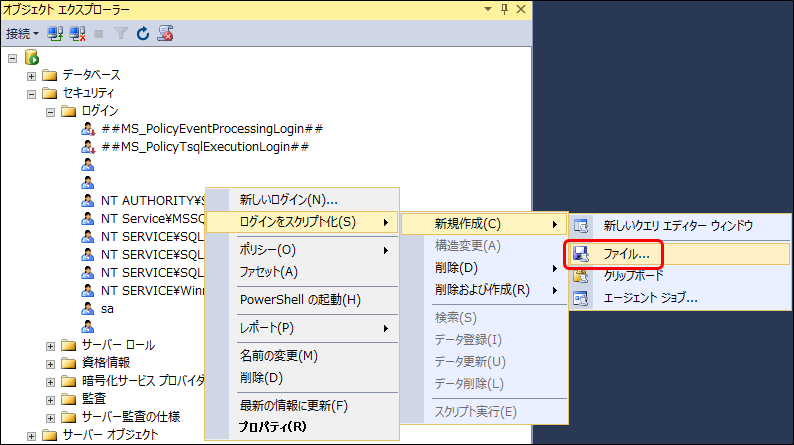794x445 pixels.
Task: Expand the サーバー ロール folder
Action: 51,345
